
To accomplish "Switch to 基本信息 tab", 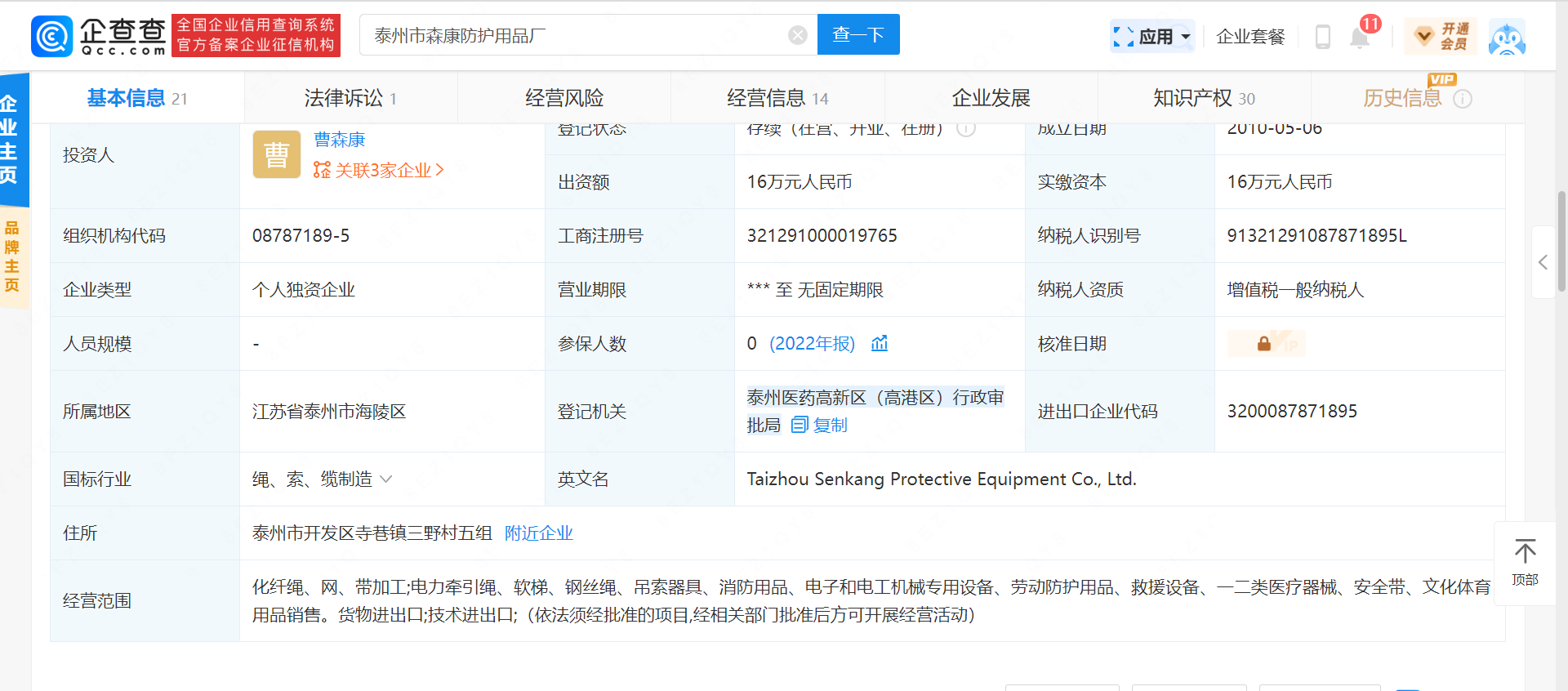I will click(x=137, y=98).
